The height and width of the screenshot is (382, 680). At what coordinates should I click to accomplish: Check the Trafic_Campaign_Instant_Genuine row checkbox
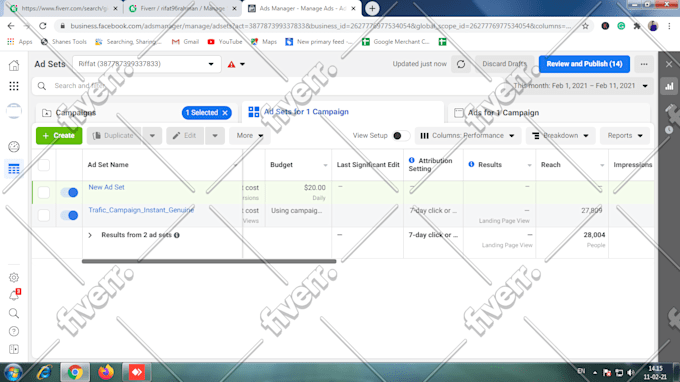[44, 215]
